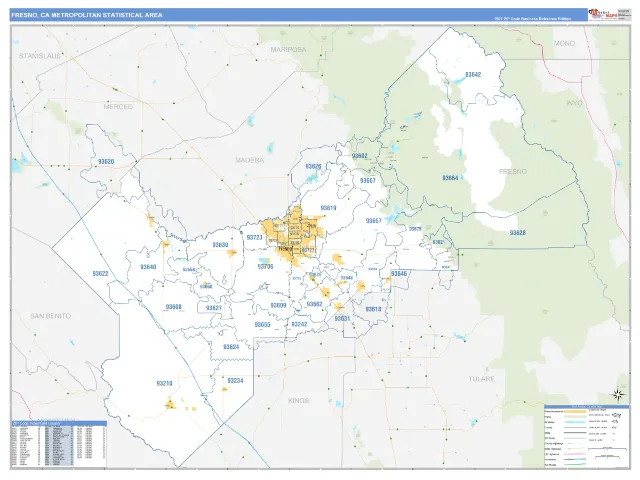Select the orange swatch in legend
The height and width of the screenshot is (480, 640).
[x=576, y=411]
